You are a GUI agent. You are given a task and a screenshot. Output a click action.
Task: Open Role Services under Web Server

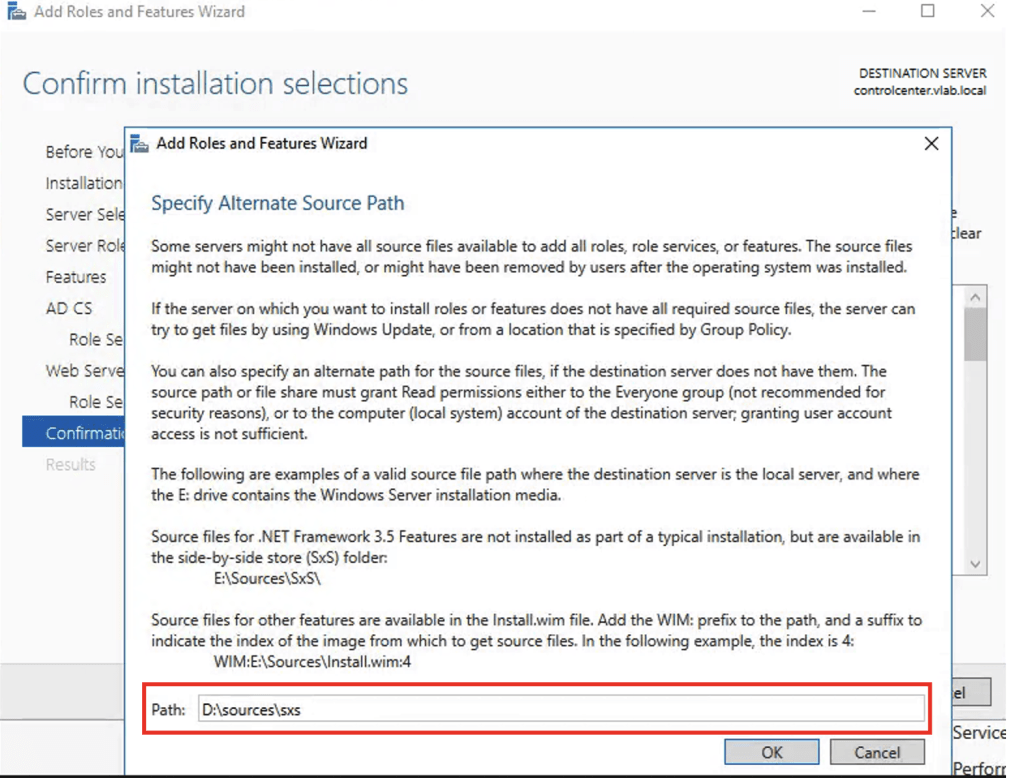(96, 402)
